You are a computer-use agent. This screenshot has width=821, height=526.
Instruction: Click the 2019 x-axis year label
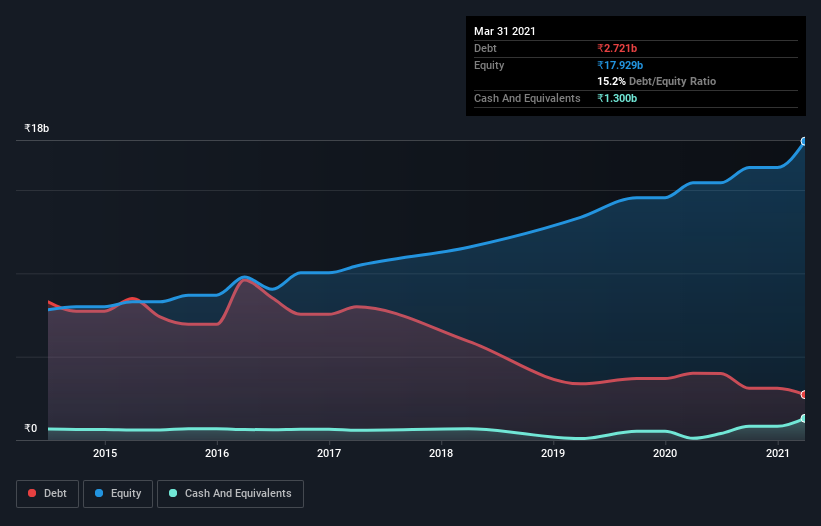coord(553,453)
